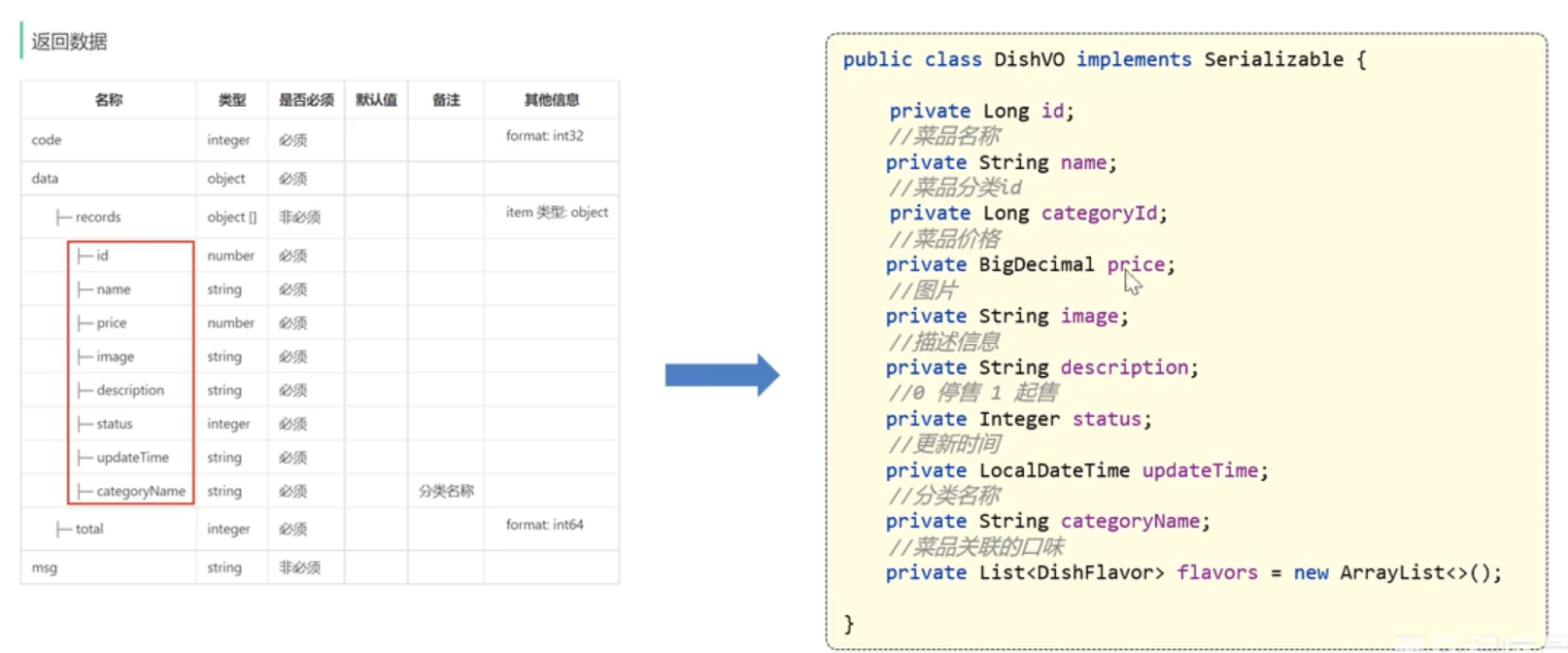The width and height of the screenshot is (1568, 653).
Task: Click 'private String description;' code line
Action: (1041, 367)
